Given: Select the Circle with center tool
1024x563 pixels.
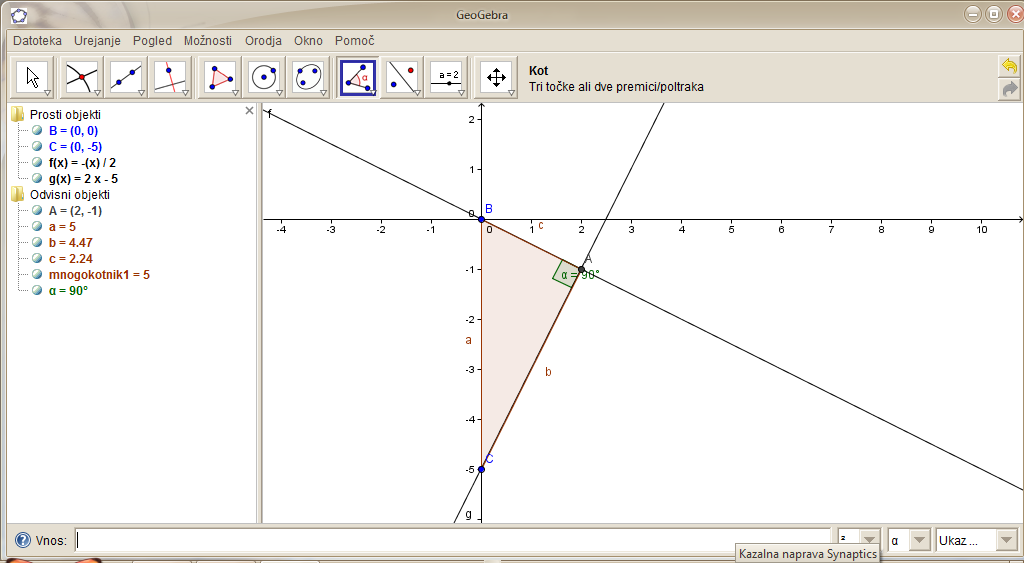Looking at the screenshot, I should (264, 77).
